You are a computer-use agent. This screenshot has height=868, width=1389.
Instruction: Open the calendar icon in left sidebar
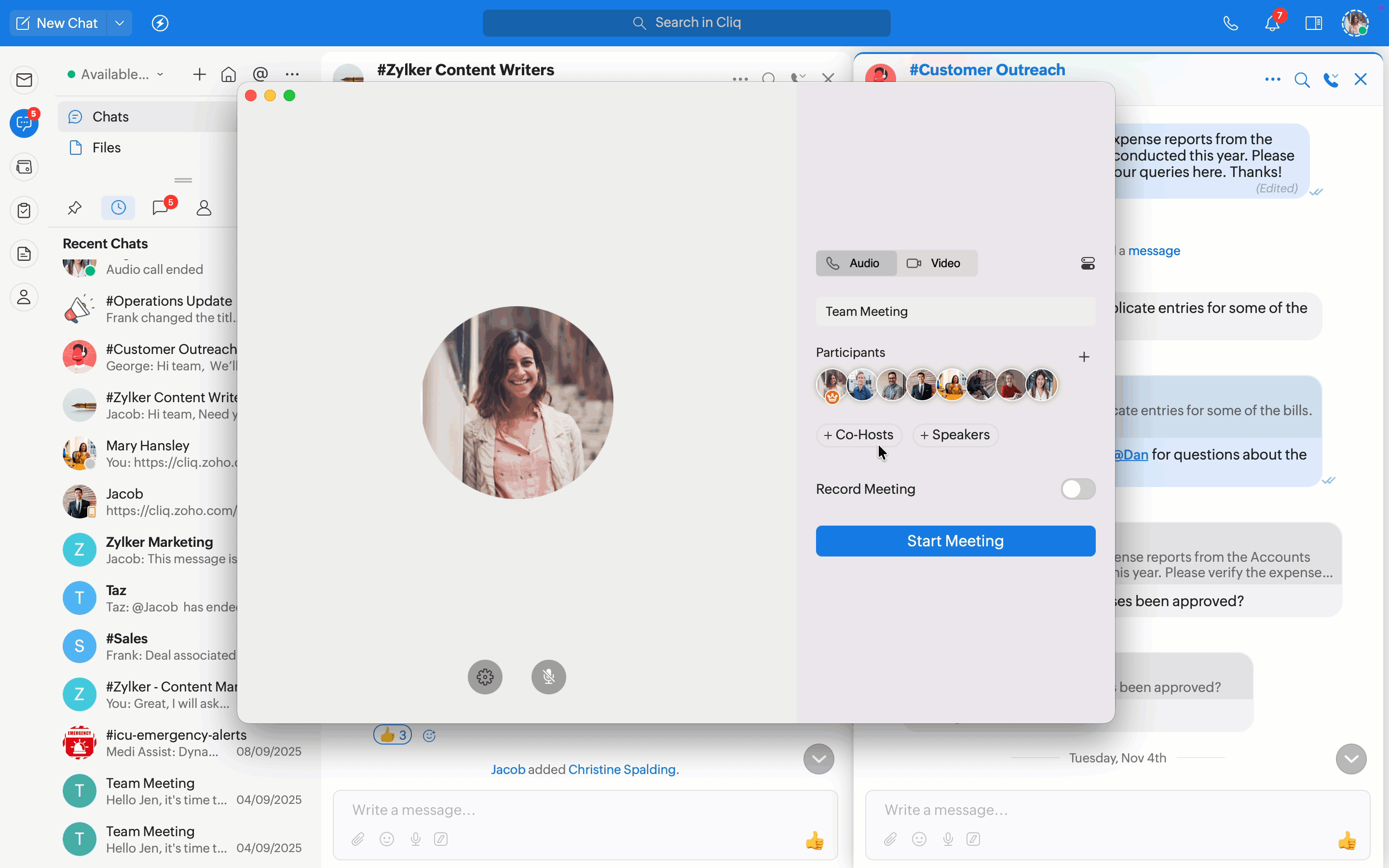24,167
